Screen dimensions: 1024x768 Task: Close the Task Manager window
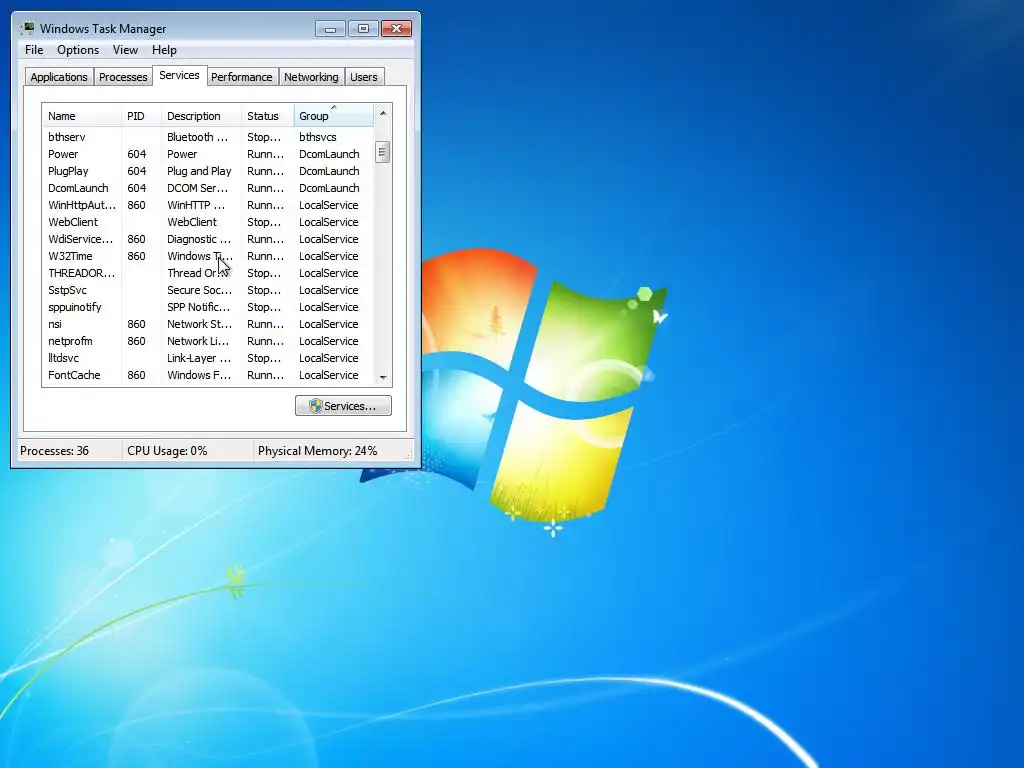click(396, 29)
